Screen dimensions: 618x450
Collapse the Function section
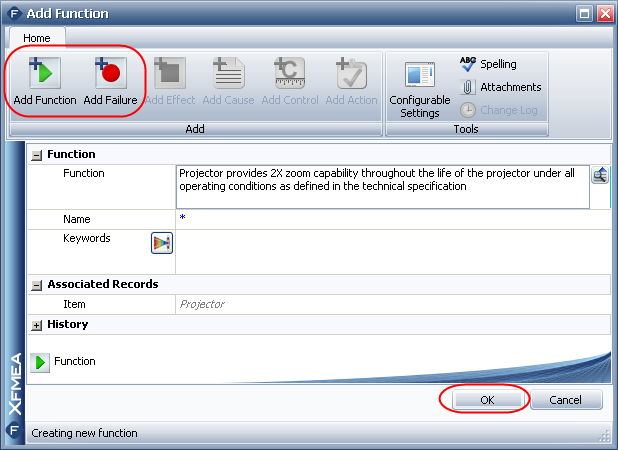click(37, 155)
